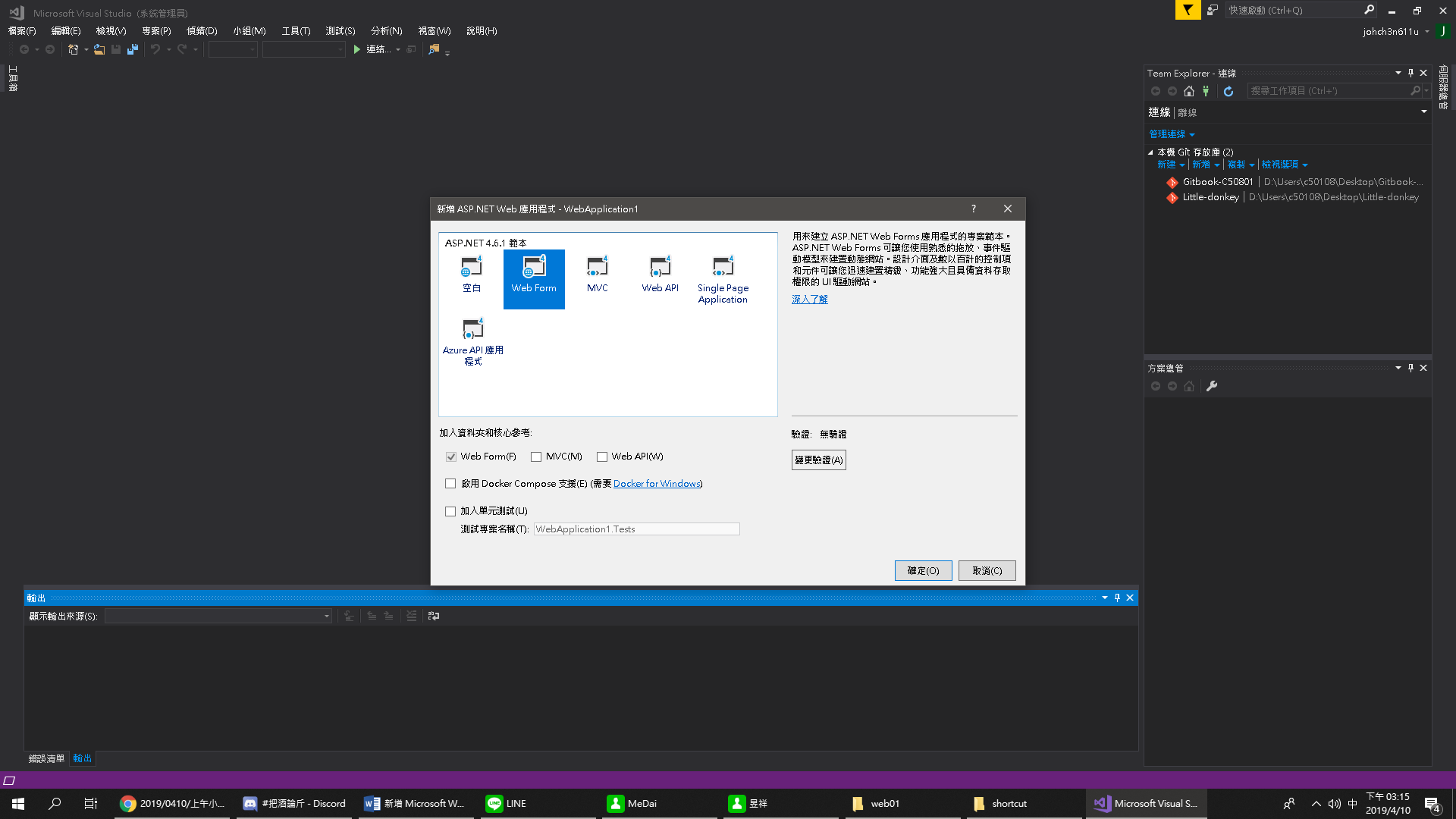Click the Undo toolbar icon
The height and width of the screenshot is (819, 1456).
(155, 49)
